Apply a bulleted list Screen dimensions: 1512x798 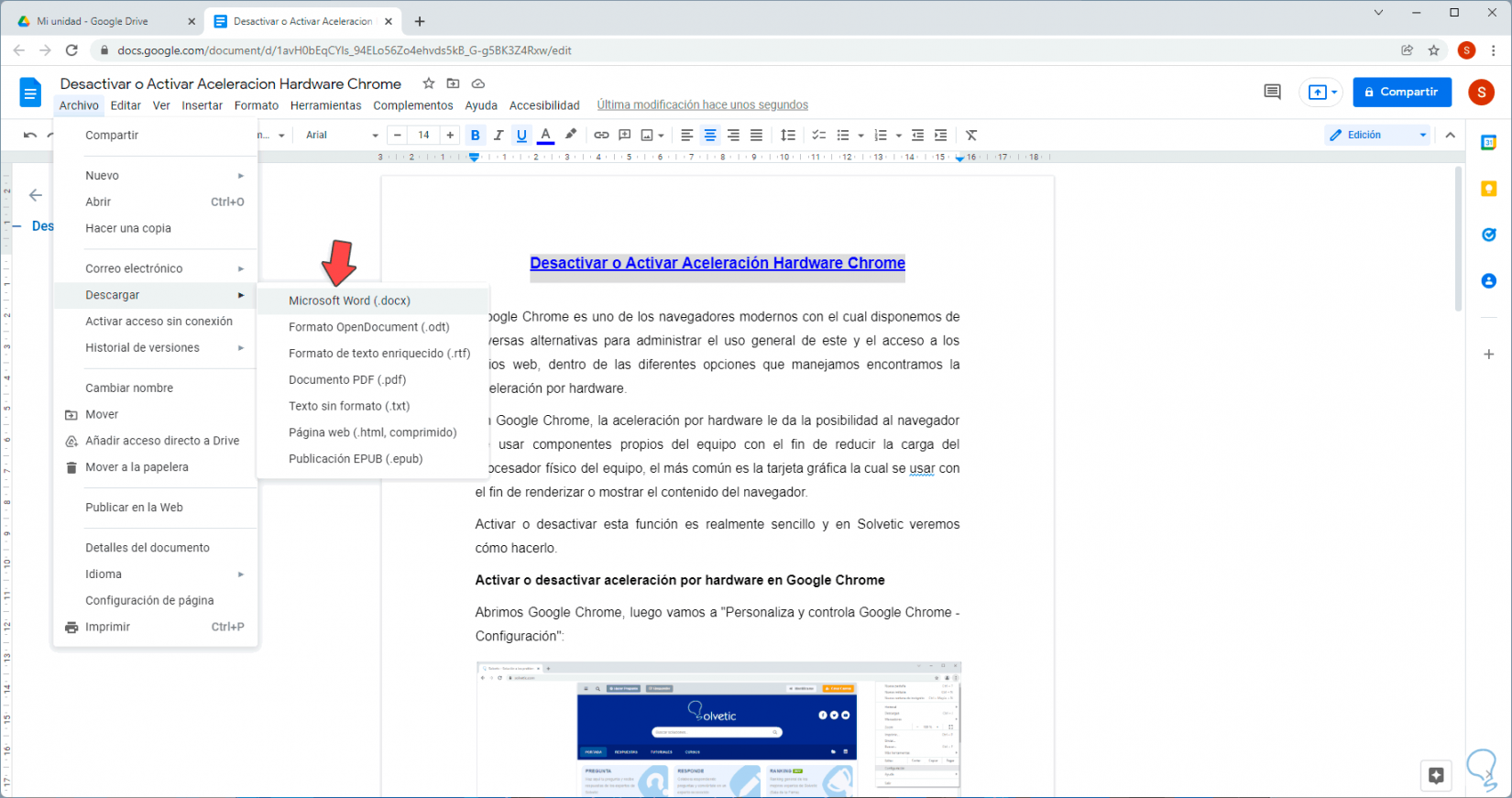(x=843, y=136)
